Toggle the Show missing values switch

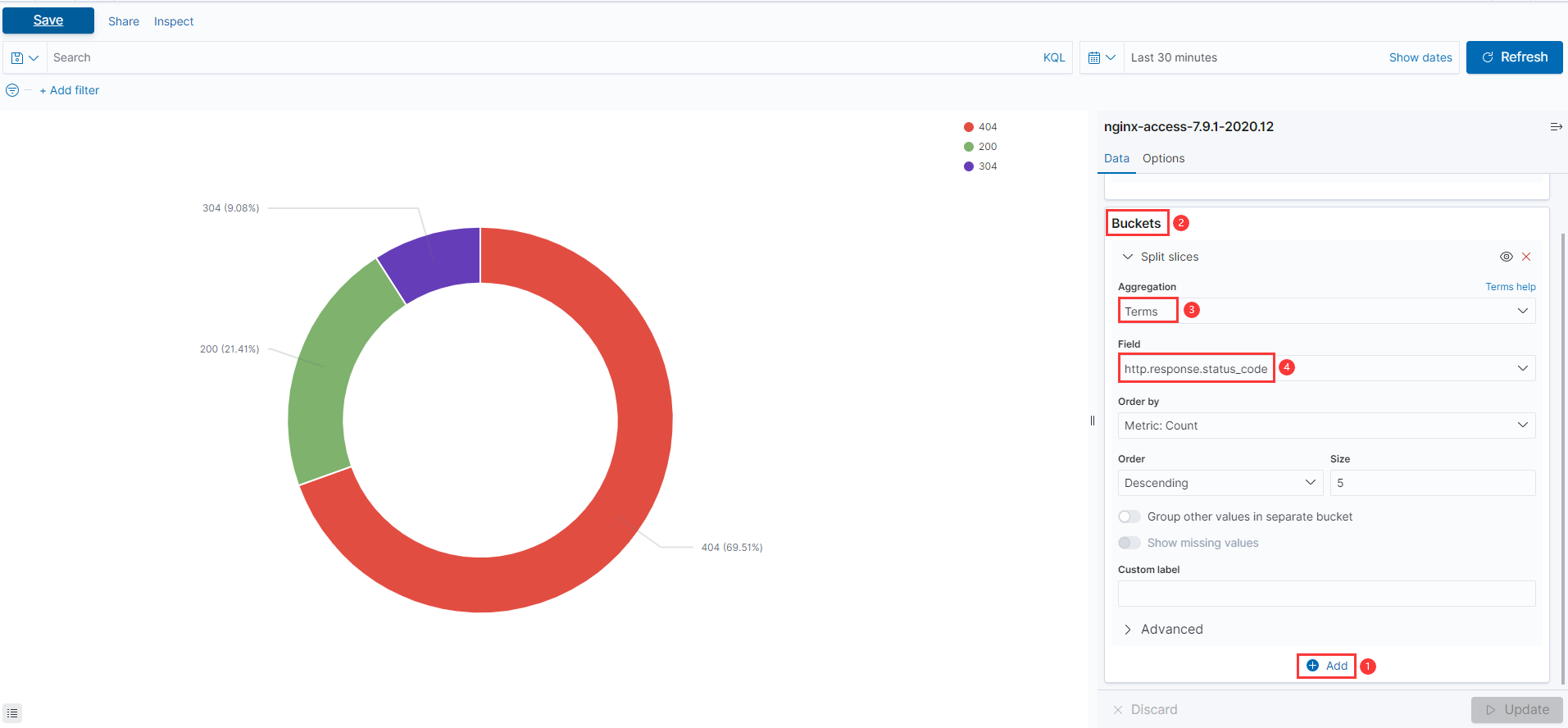1129,543
